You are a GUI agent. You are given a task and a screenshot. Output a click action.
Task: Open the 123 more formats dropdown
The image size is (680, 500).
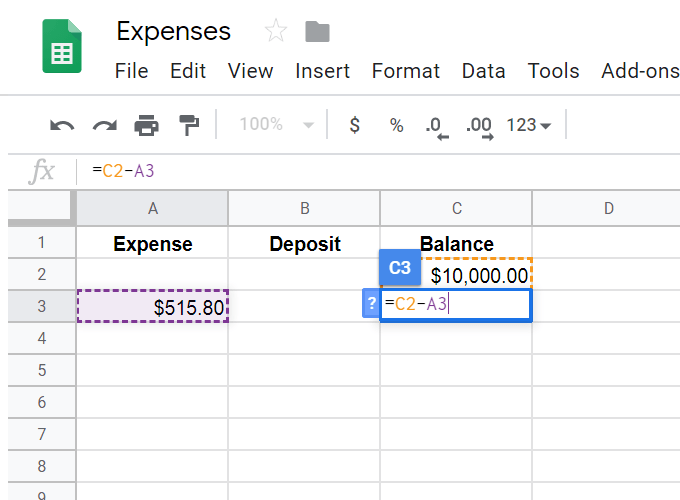pyautogui.click(x=529, y=125)
